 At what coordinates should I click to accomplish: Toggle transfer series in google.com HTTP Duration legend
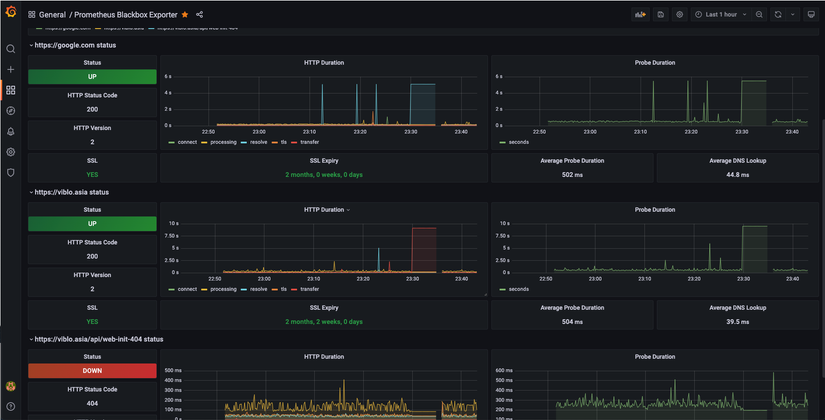[x=305, y=142]
